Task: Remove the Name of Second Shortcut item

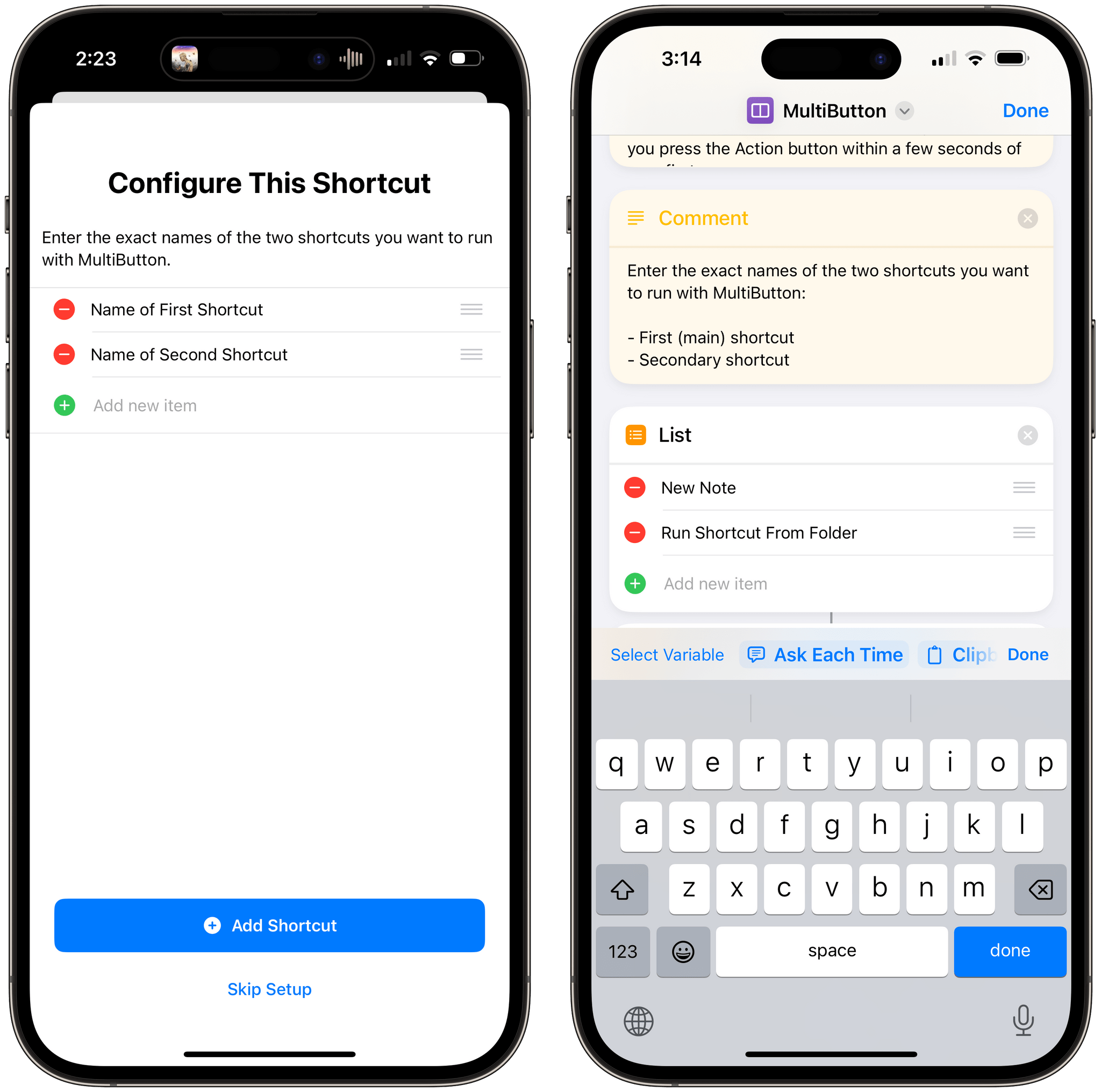Action: click(65, 354)
